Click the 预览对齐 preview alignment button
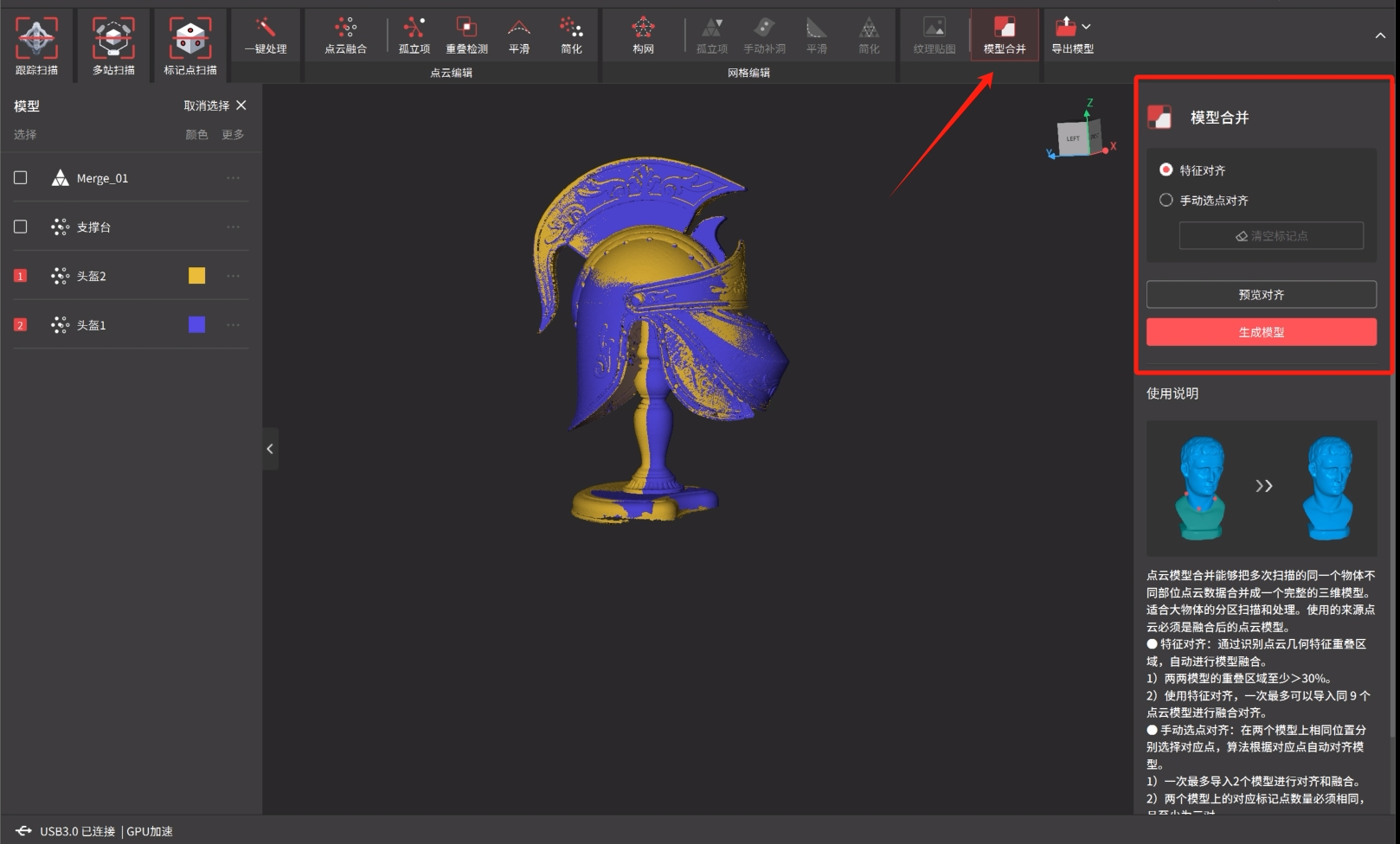Screen dimensions: 1400x844 (1261, 295)
